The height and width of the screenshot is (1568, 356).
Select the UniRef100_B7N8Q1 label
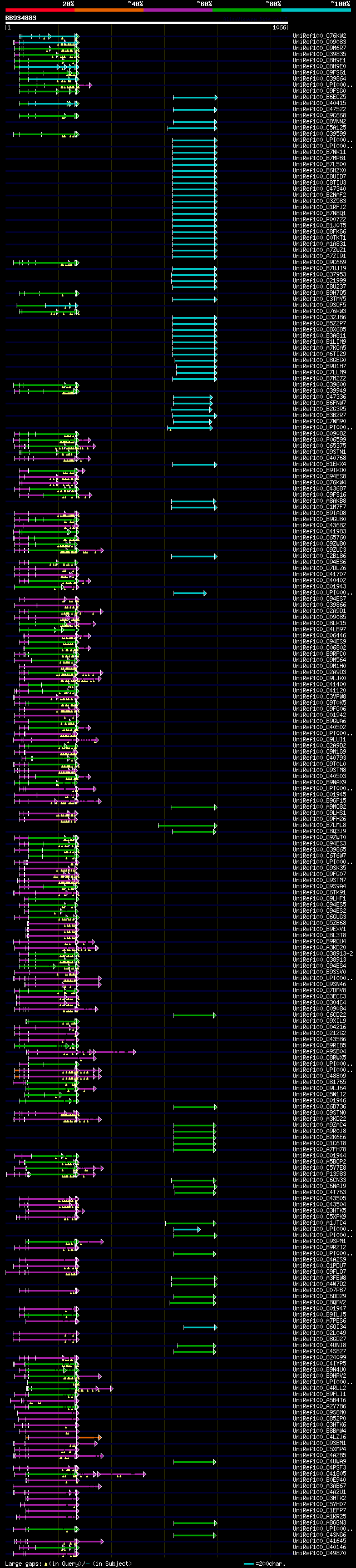(319, 213)
